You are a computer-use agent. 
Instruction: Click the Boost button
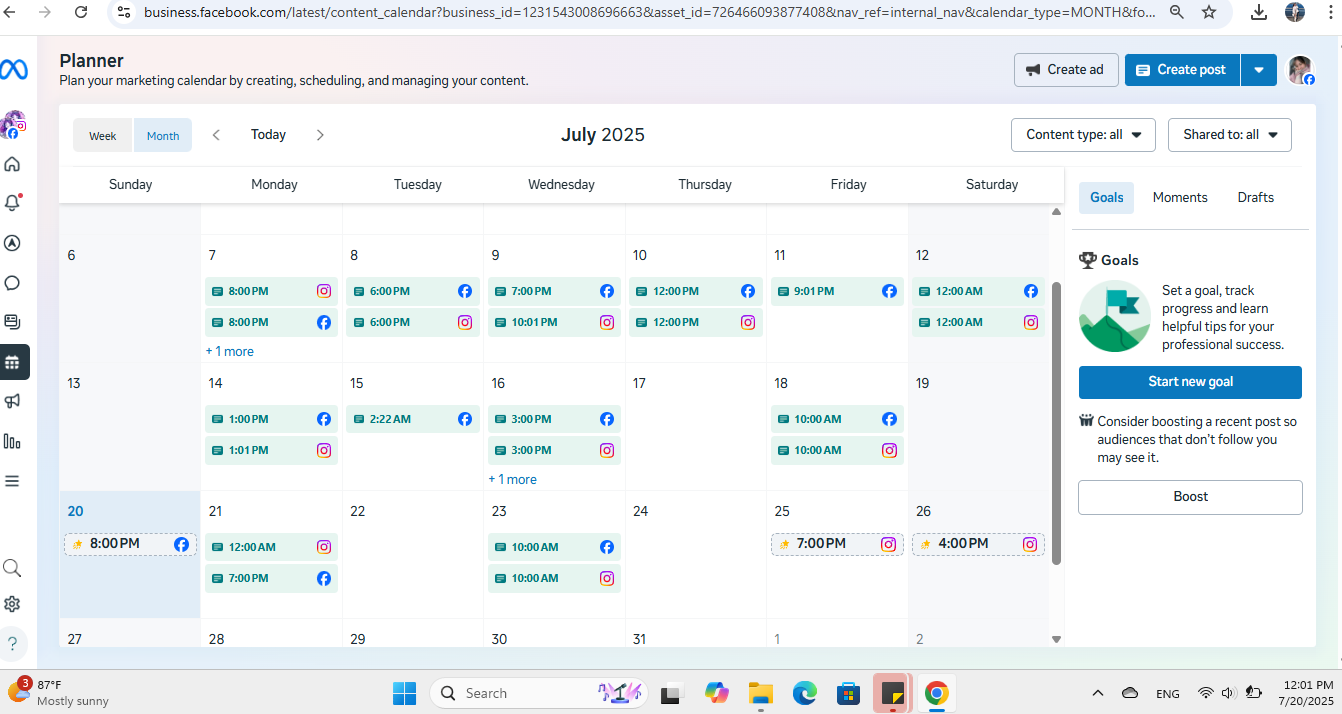tap(1190, 497)
